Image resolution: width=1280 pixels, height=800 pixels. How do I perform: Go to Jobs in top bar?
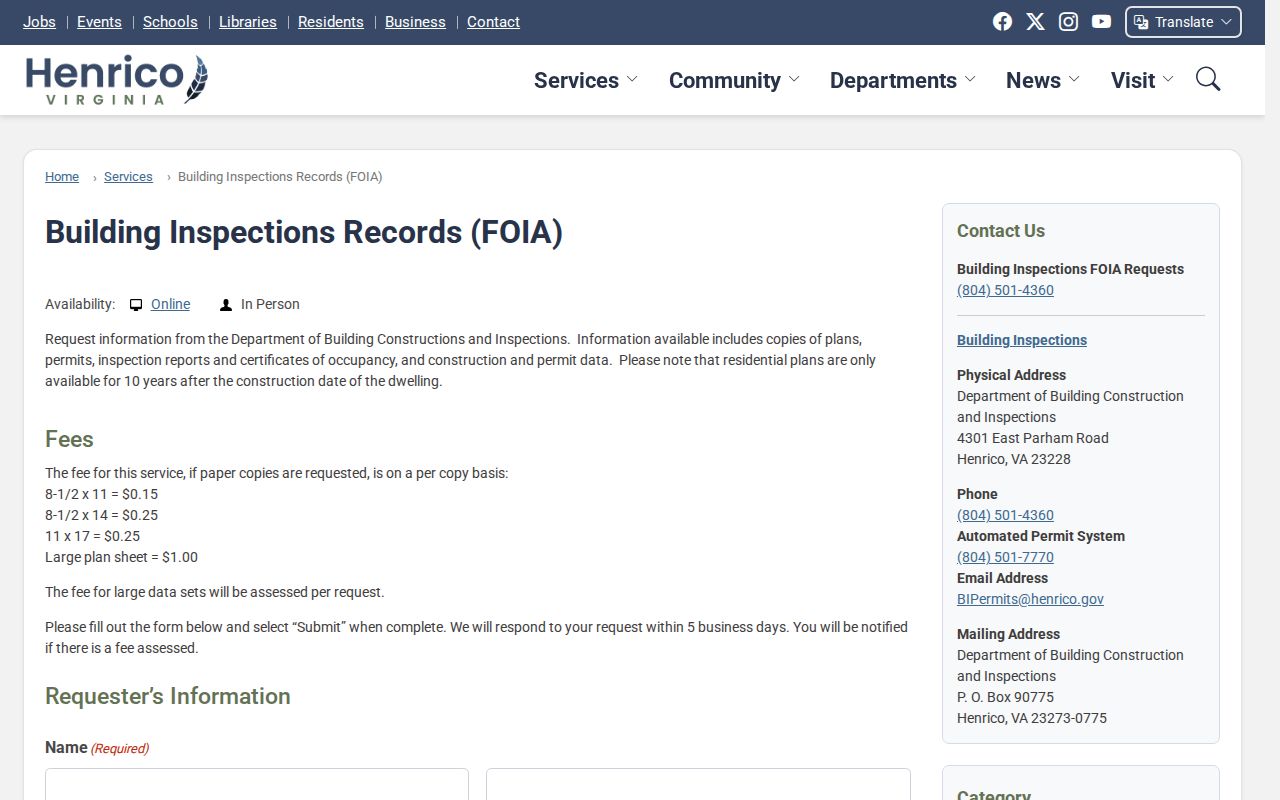[x=39, y=22]
